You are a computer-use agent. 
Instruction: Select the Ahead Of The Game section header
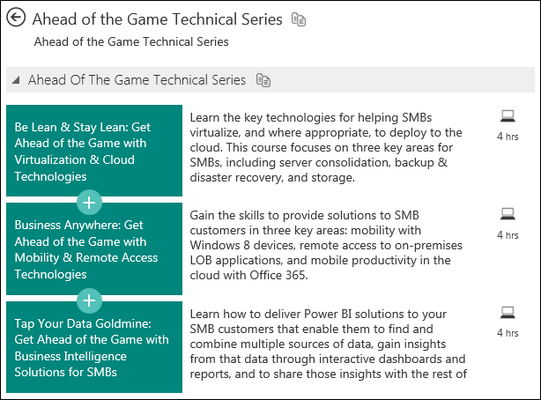(x=270, y=80)
